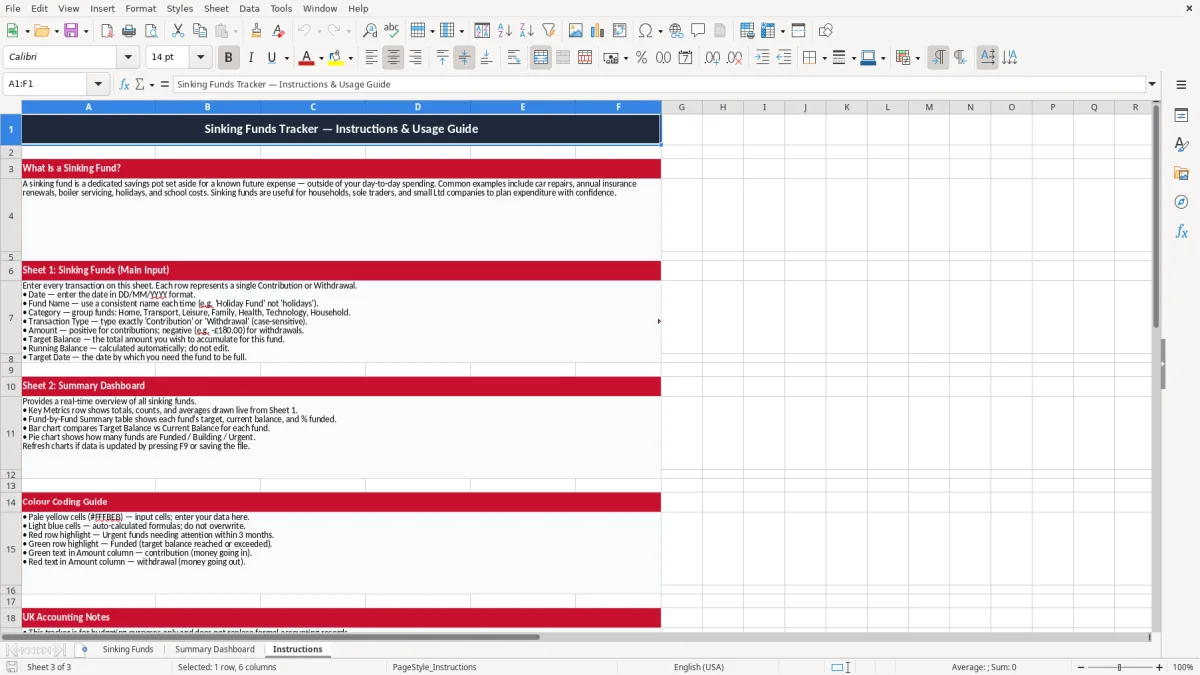The image size is (1200, 675).
Task: Toggle Merge and Center Cells
Action: coord(541,58)
